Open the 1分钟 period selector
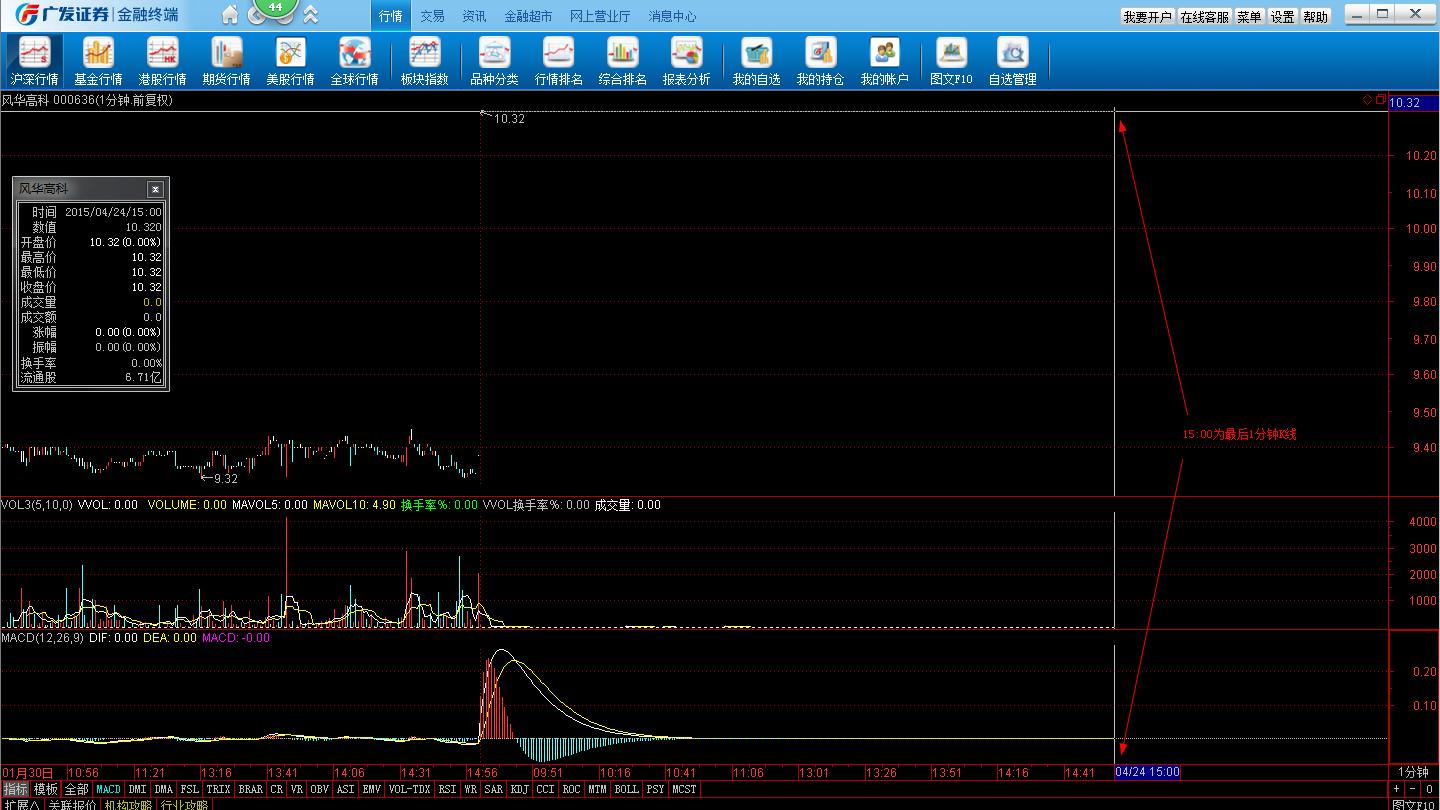Image resolution: width=1440 pixels, height=810 pixels. (1413, 772)
